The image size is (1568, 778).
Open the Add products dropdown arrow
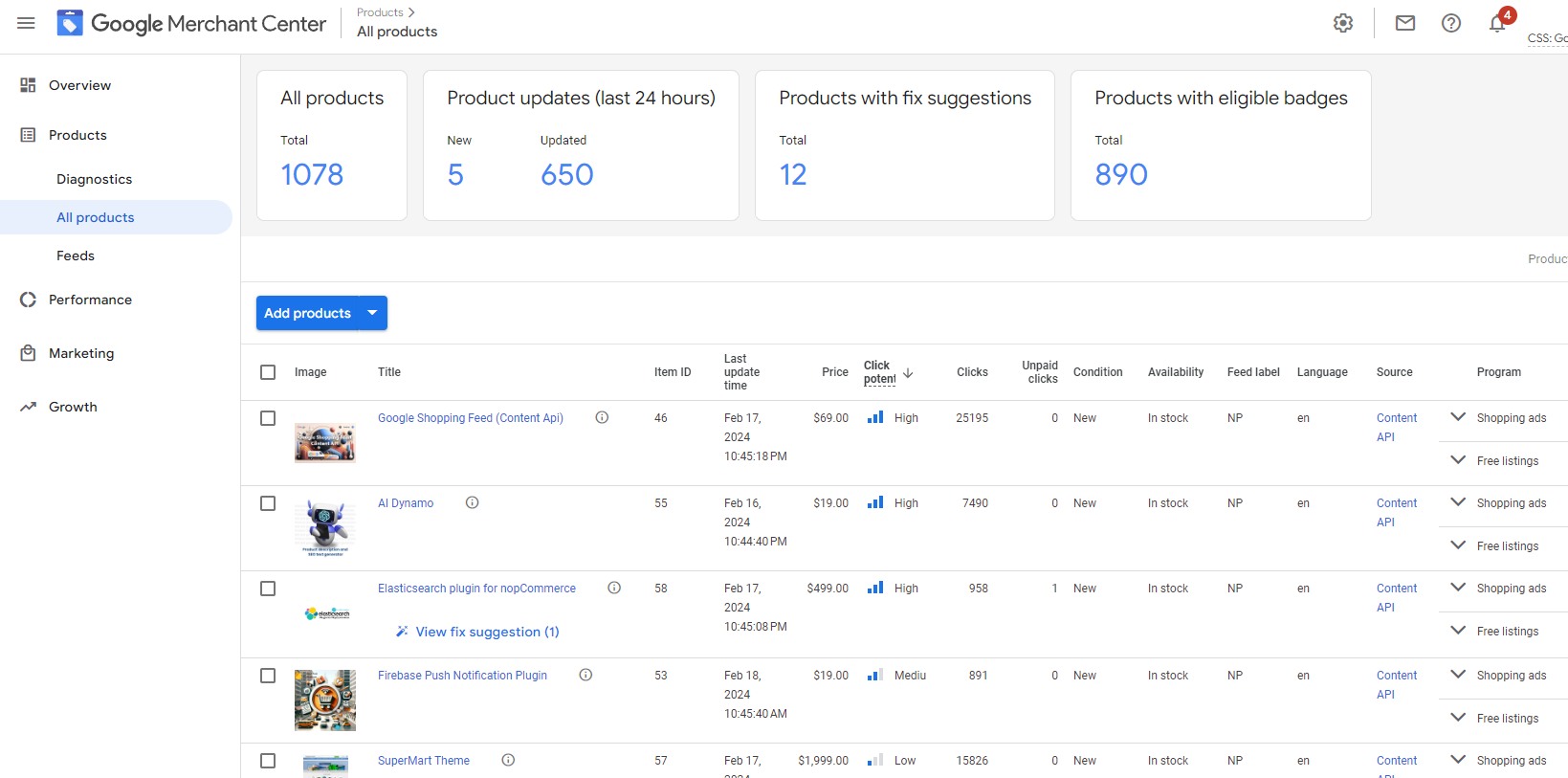373,313
